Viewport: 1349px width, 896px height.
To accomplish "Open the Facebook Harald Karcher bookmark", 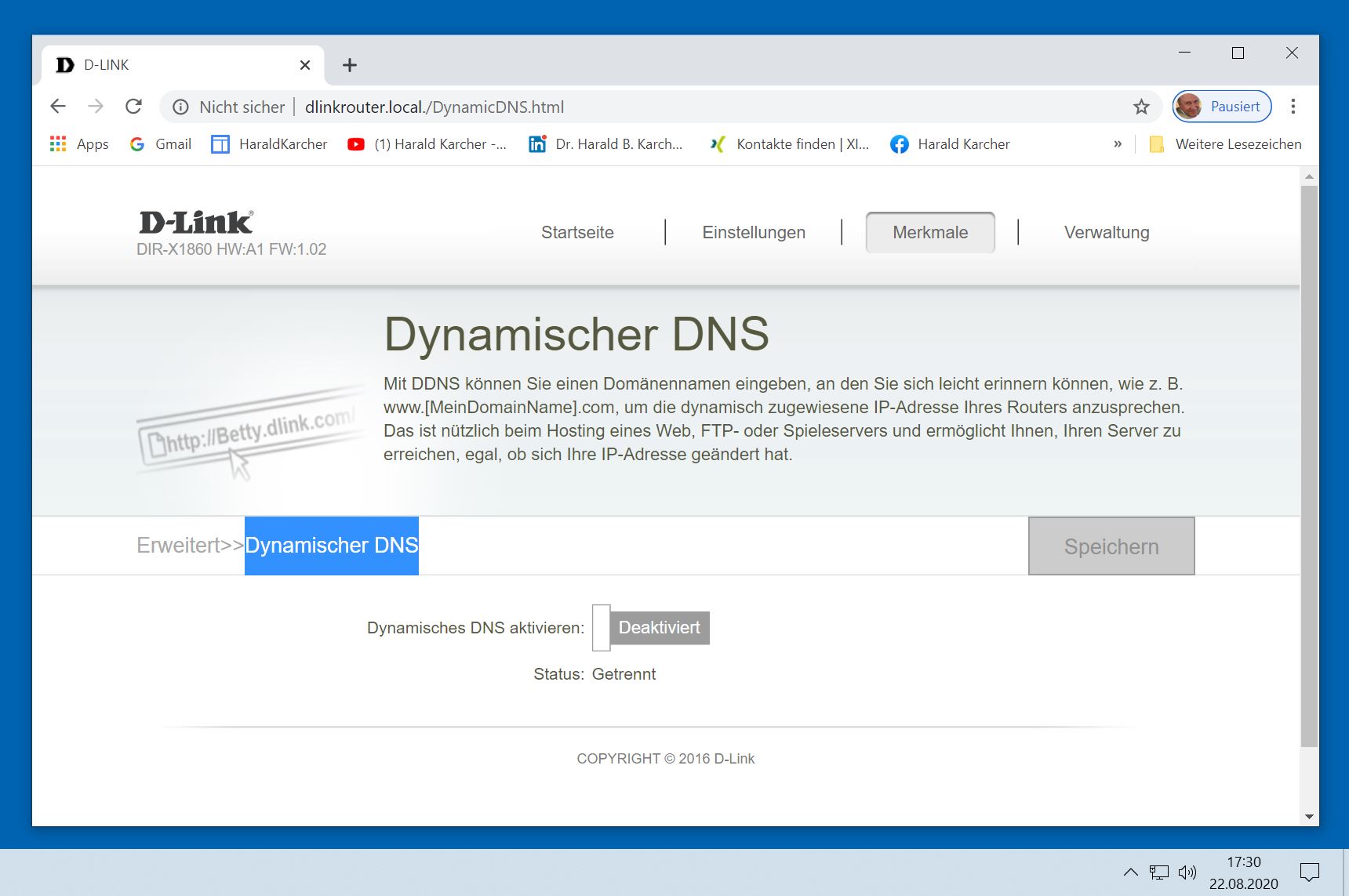I will [950, 144].
